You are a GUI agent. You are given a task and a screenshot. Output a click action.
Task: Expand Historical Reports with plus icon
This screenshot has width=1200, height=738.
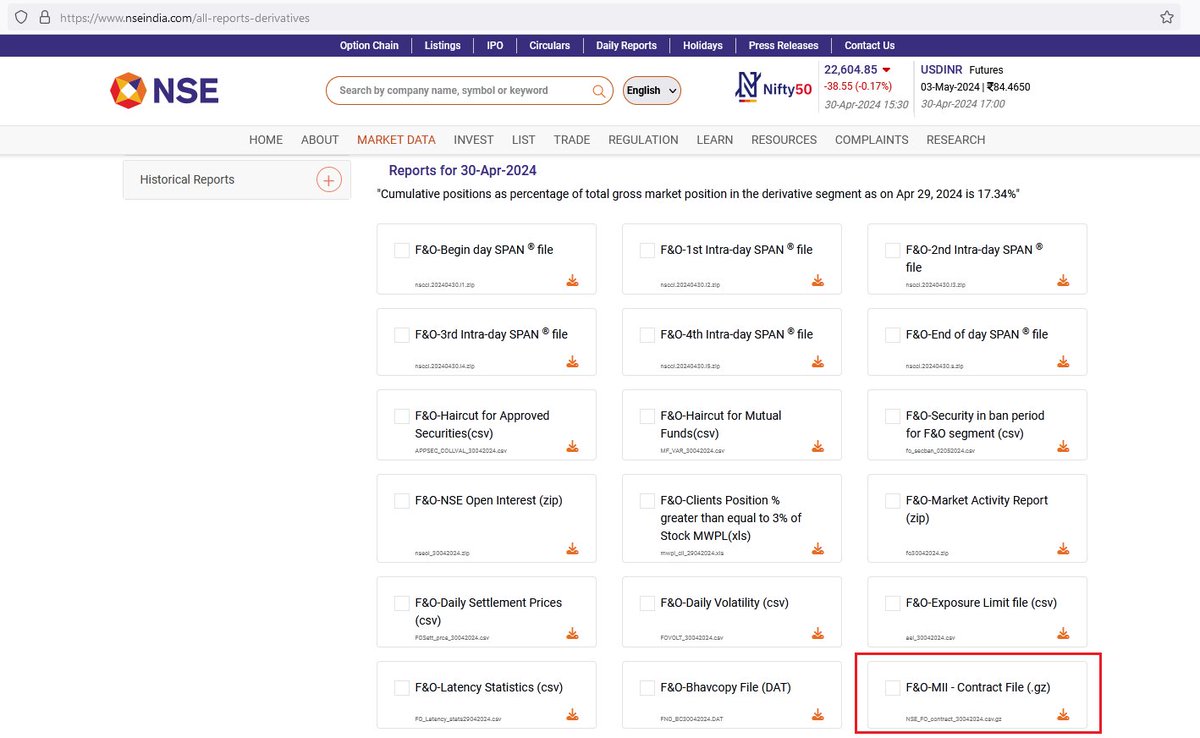329,180
